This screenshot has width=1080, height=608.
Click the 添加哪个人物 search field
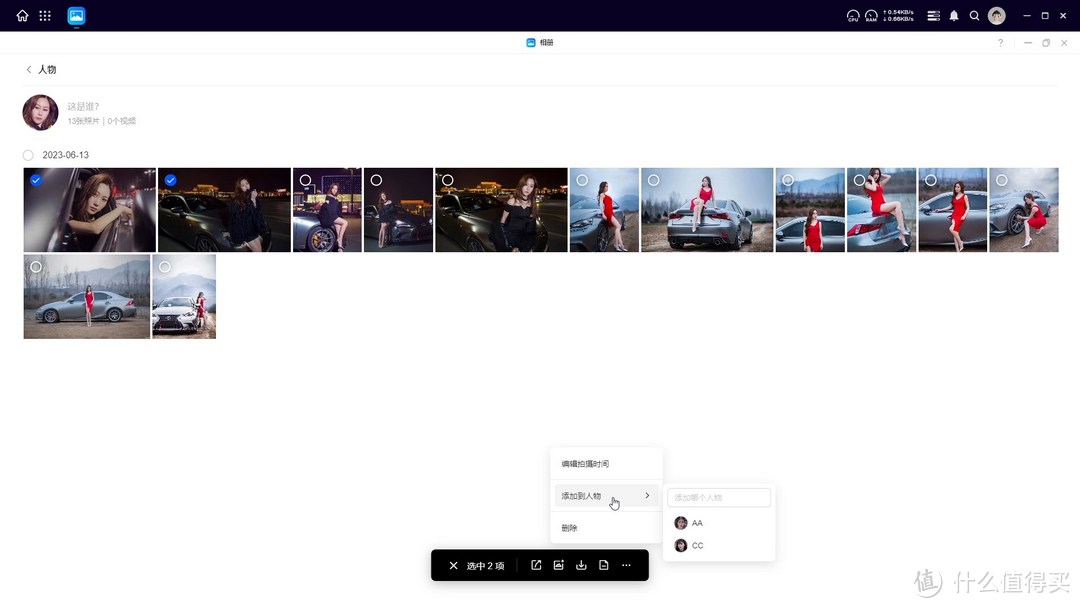point(719,497)
